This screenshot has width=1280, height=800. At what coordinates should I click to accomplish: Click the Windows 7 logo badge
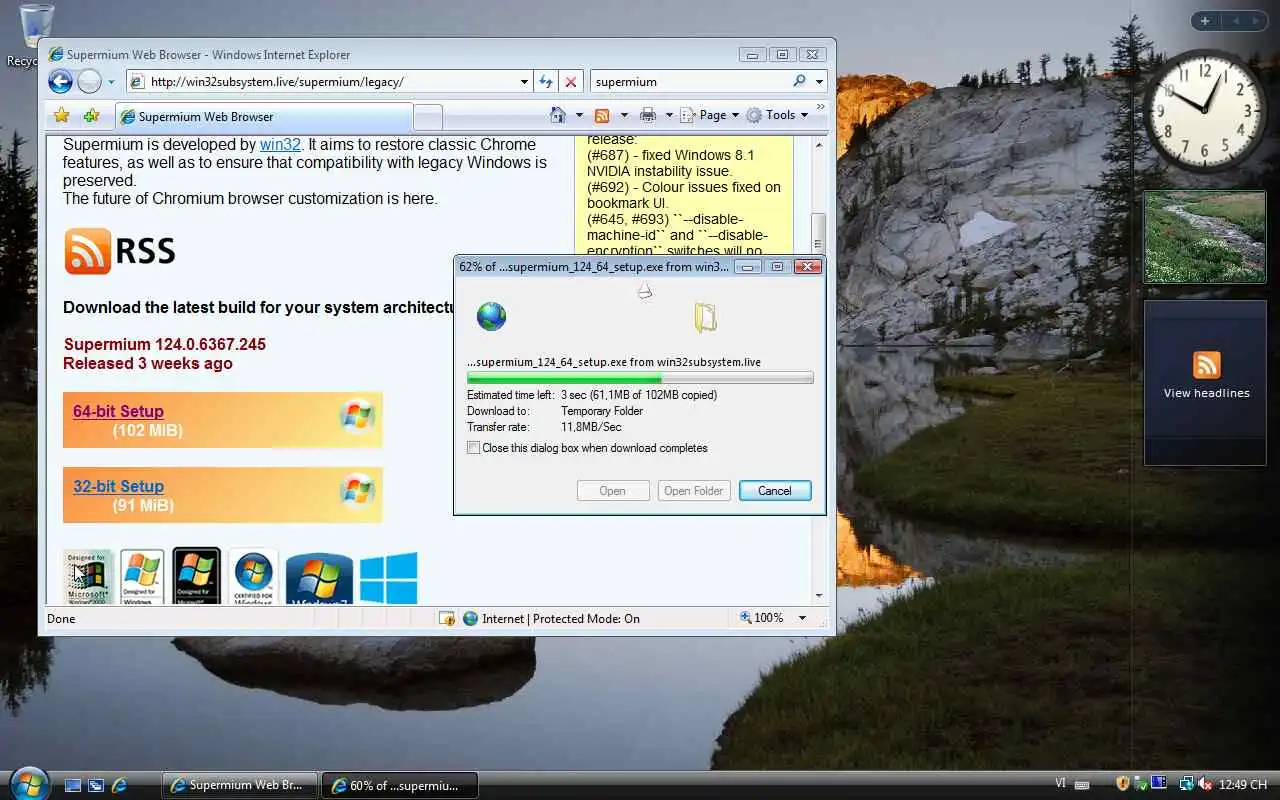[x=319, y=579]
